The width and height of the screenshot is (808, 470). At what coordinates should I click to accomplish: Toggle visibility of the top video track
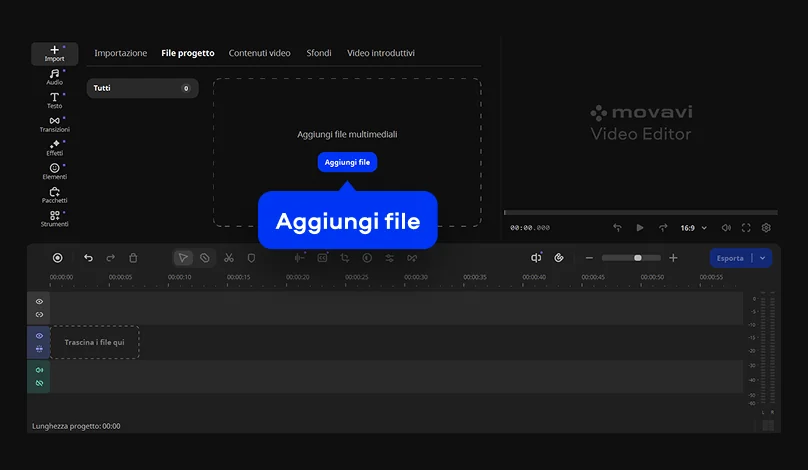pyautogui.click(x=39, y=301)
